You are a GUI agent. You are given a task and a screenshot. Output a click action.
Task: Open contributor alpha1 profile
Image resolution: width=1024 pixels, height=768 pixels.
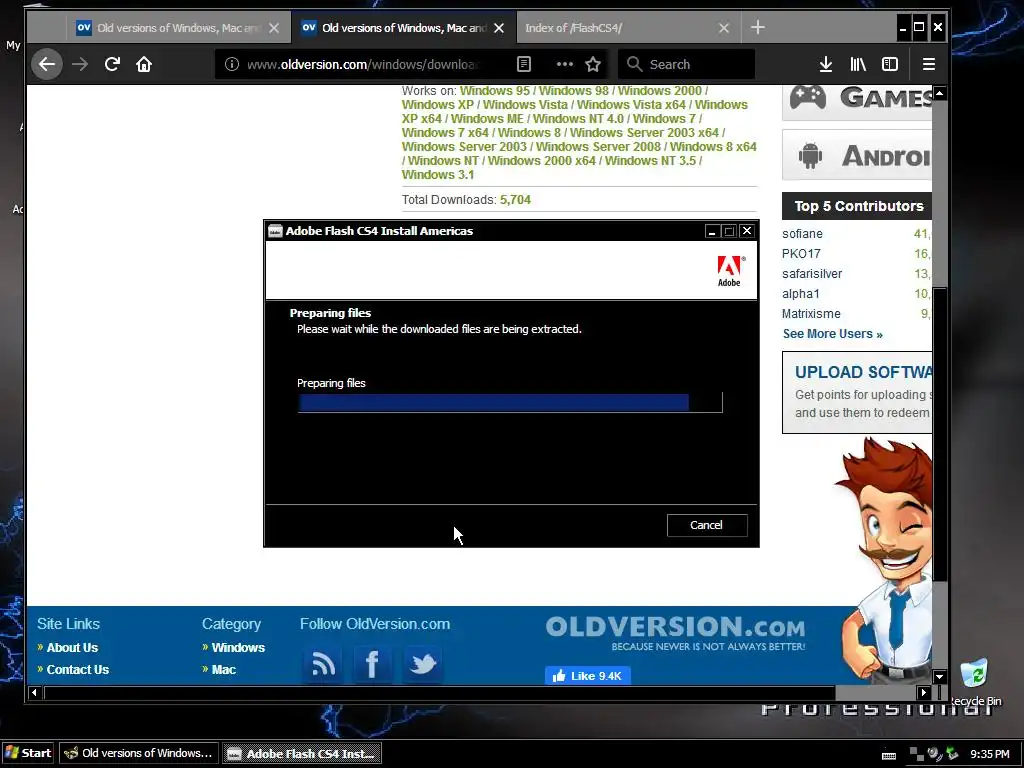coord(801,294)
